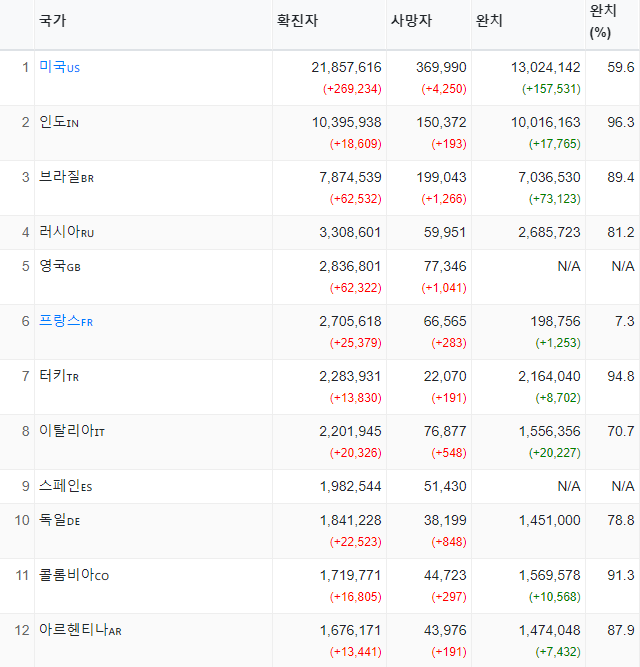Click Russia deaths value 59,951
Image resolution: width=640 pixels, height=667 pixels.
(445, 232)
